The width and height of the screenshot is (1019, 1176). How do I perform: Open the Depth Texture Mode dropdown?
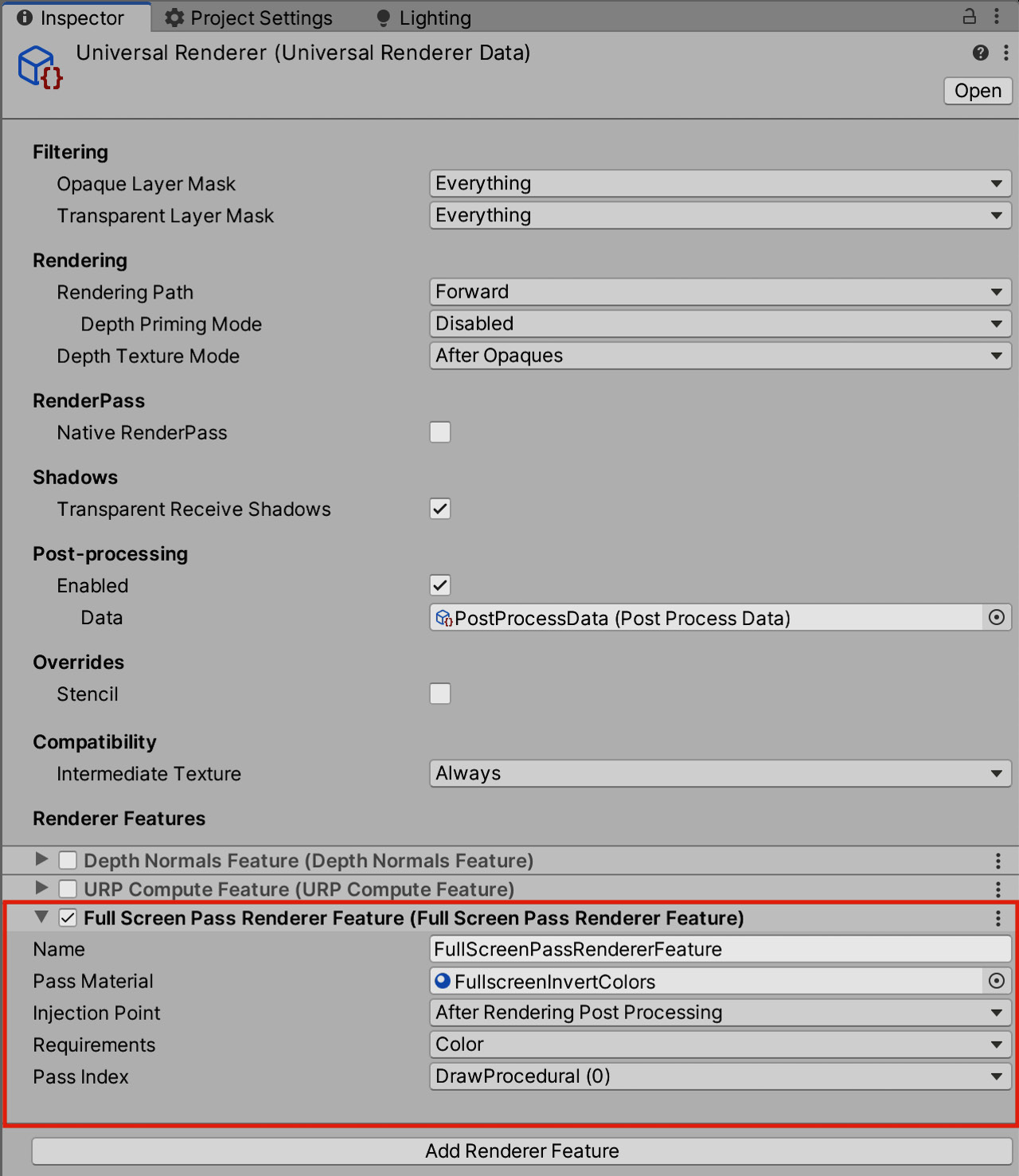(x=720, y=355)
